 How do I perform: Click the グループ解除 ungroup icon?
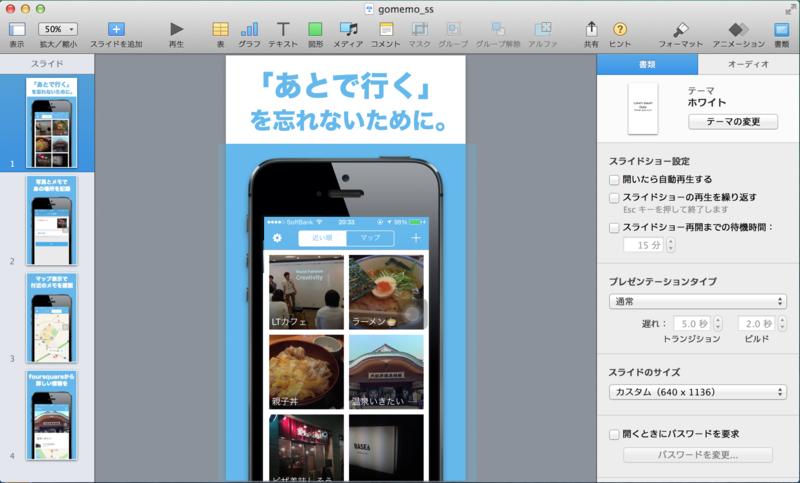click(498, 30)
